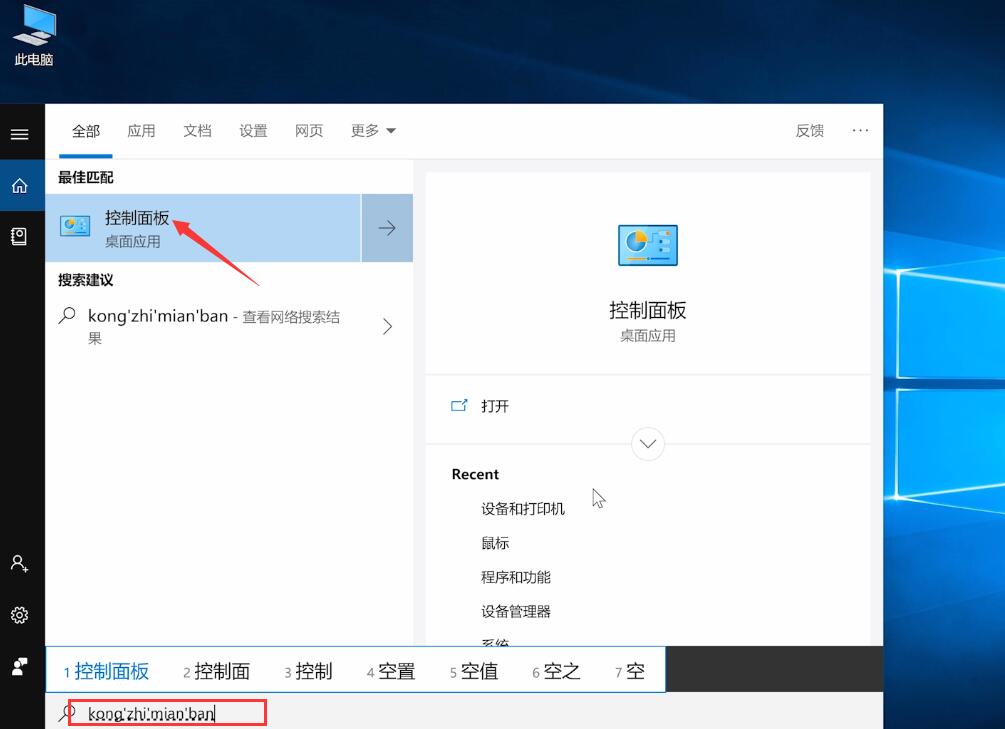Open Settings via the gear icon
Image resolution: width=1005 pixels, height=729 pixels.
[21, 614]
